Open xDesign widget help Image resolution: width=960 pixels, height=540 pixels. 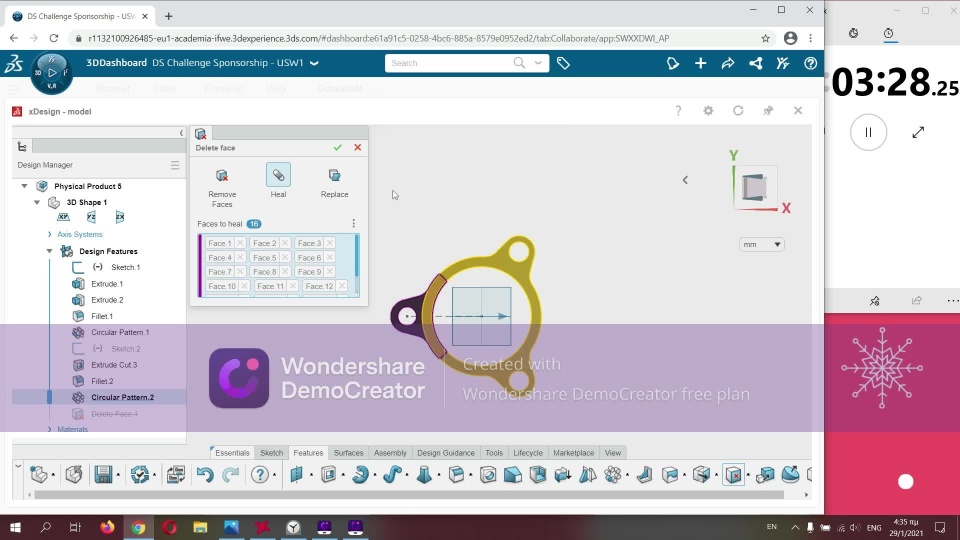point(678,111)
